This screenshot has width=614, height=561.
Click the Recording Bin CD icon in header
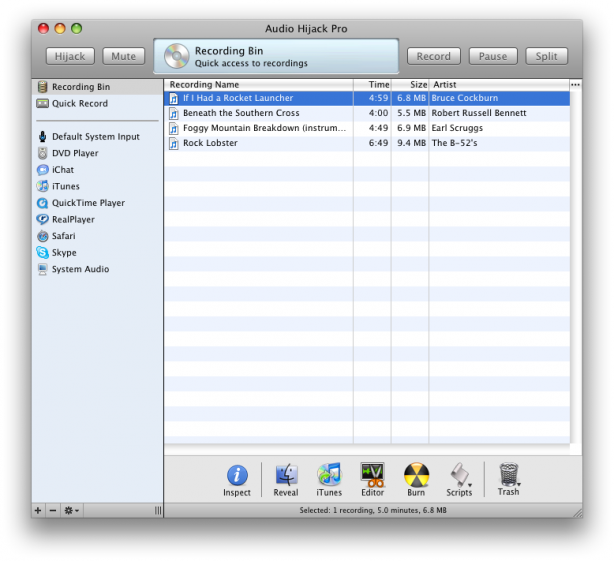coord(177,56)
